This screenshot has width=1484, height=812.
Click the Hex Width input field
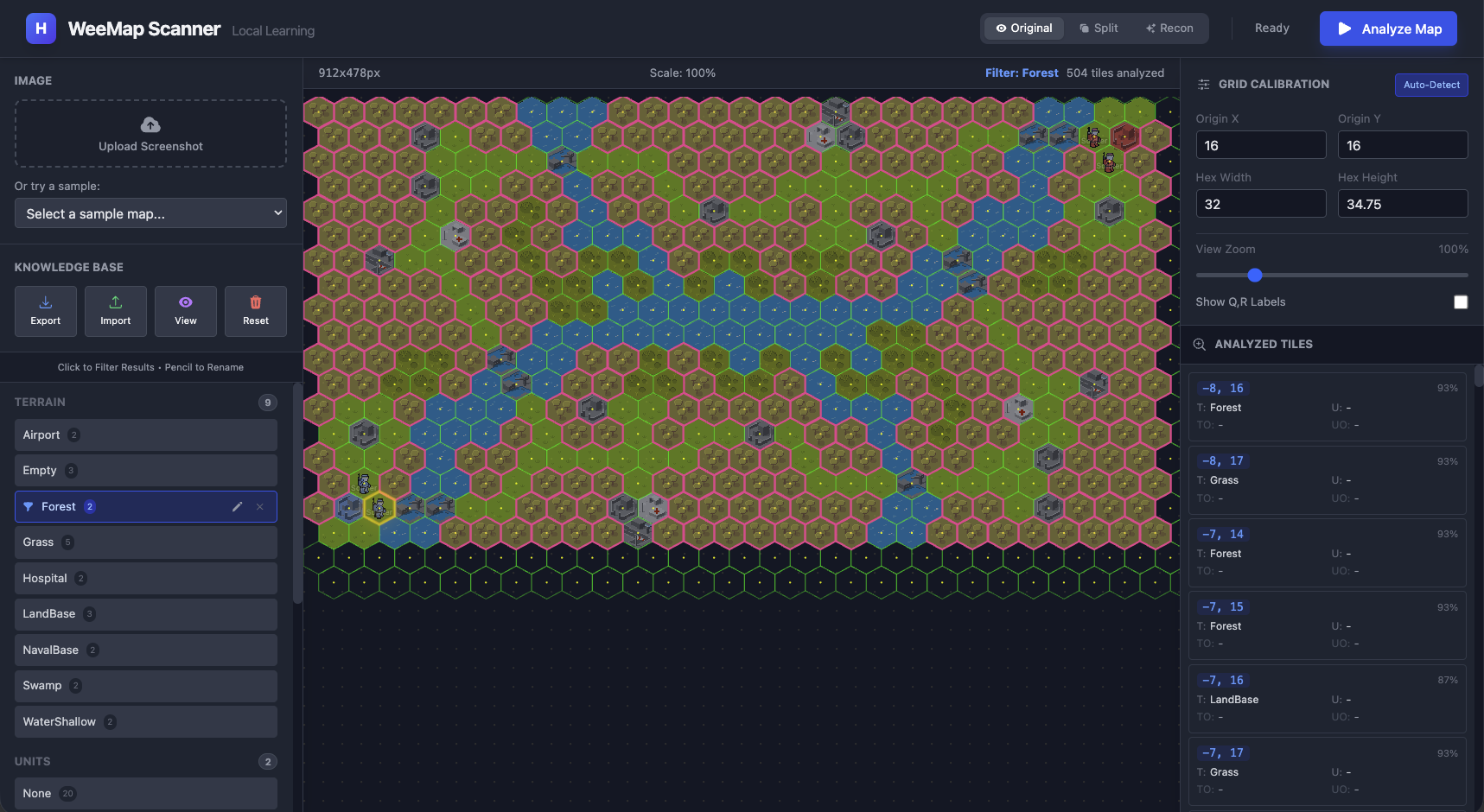click(1260, 204)
